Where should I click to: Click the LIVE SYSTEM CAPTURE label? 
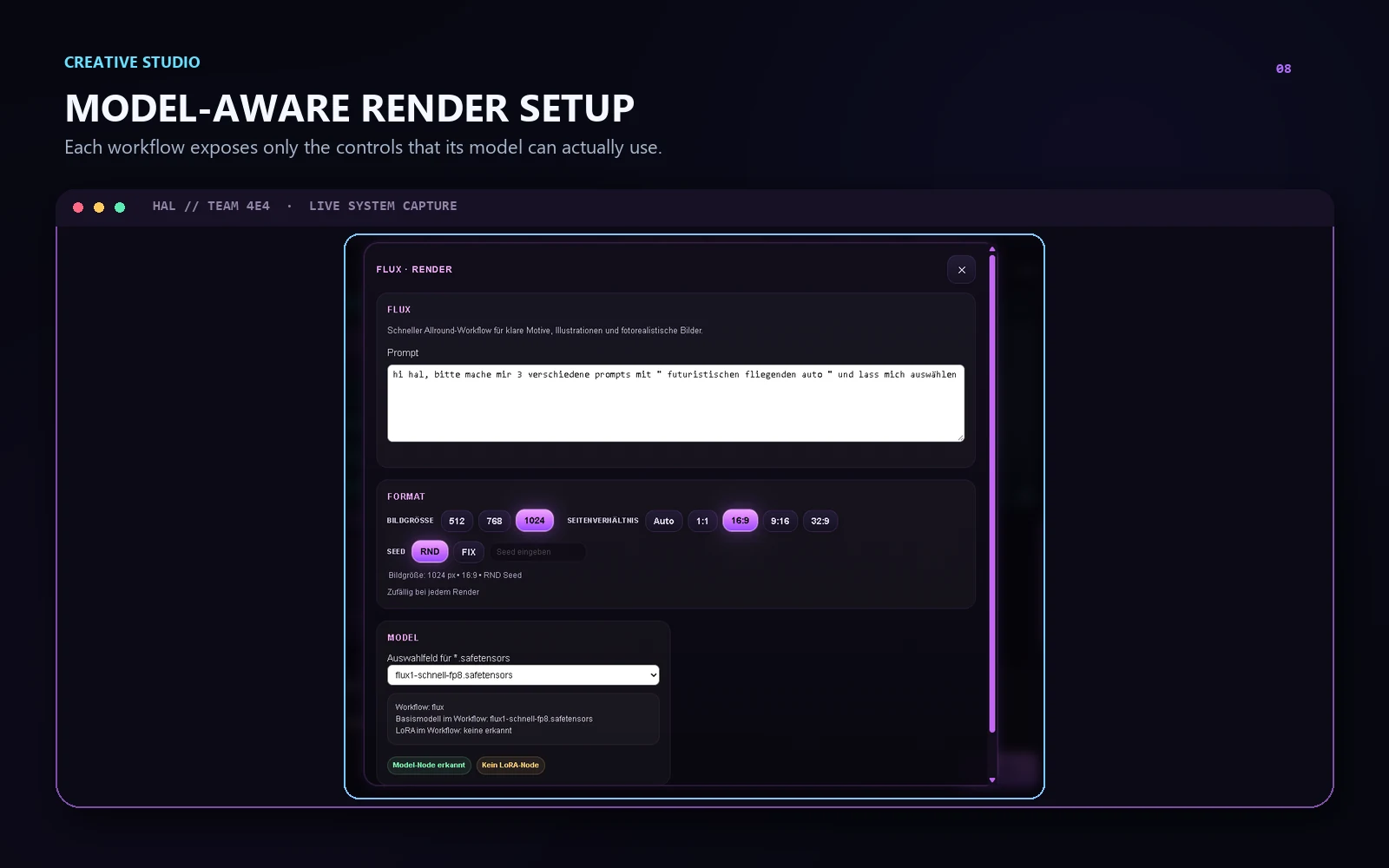tap(383, 207)
